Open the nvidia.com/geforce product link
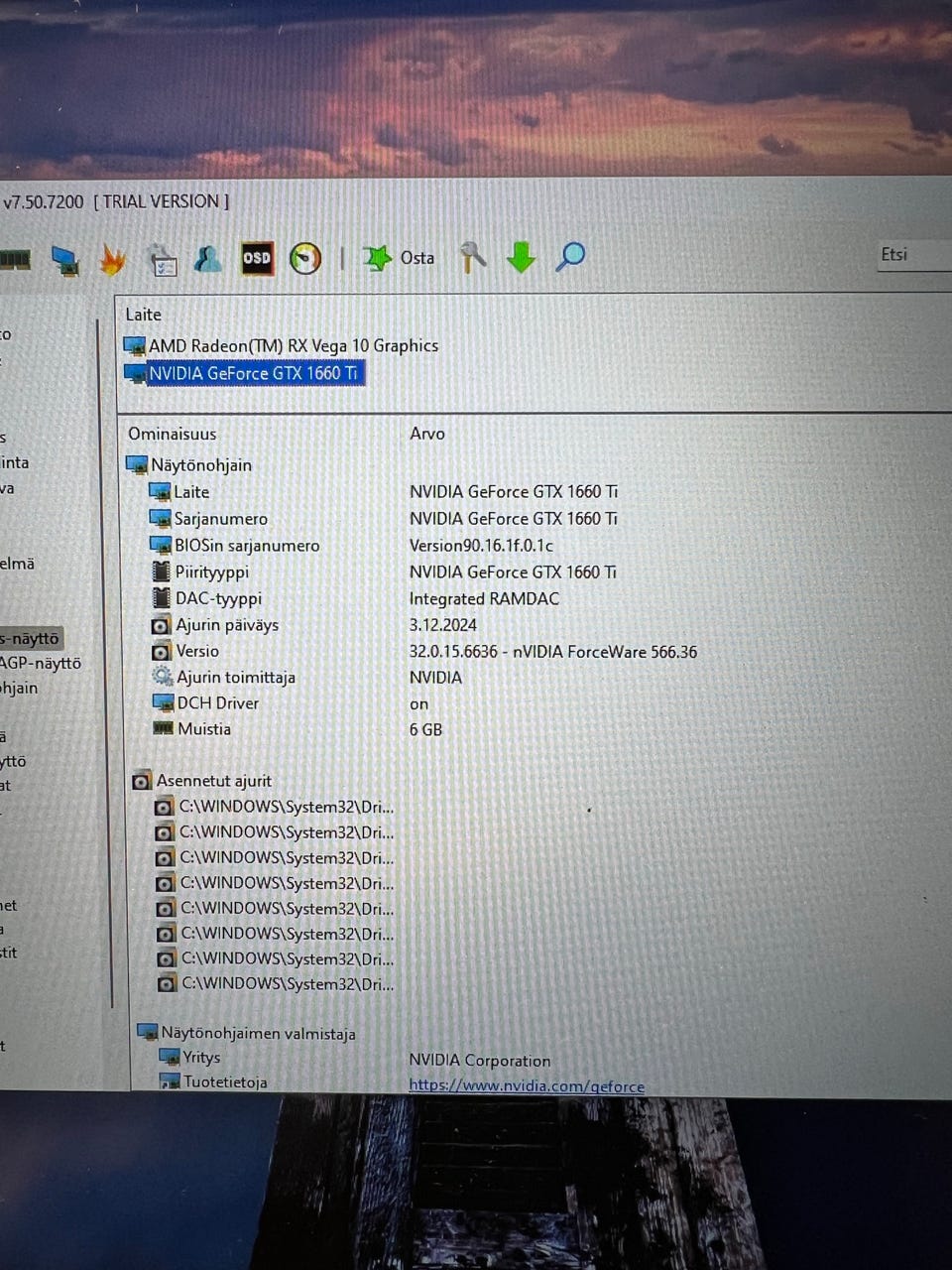Image resolution: width=952 pixels, height=1270 pixels. (x=527, y=1085)
